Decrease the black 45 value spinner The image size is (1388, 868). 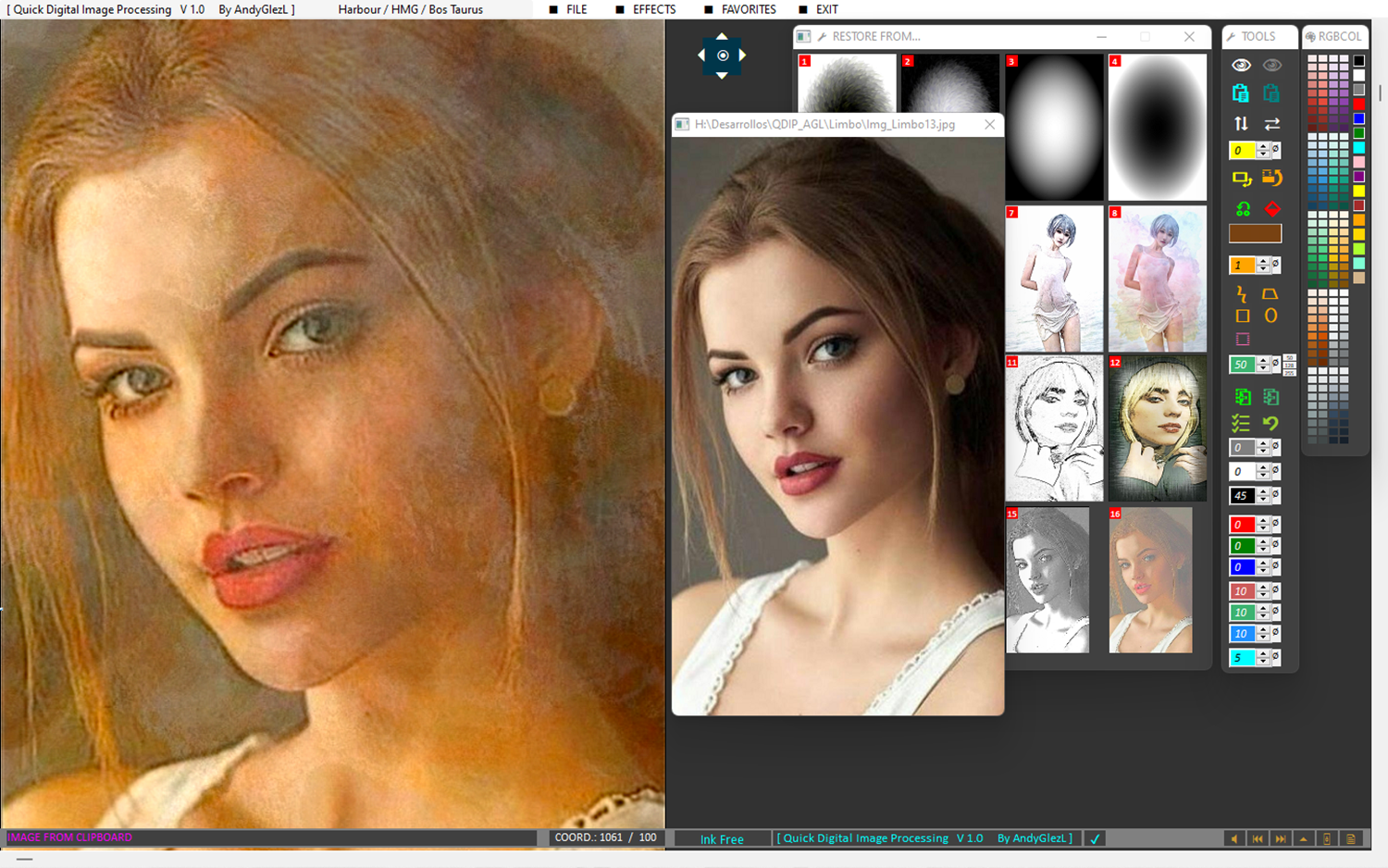click(x=1263, y=500)
